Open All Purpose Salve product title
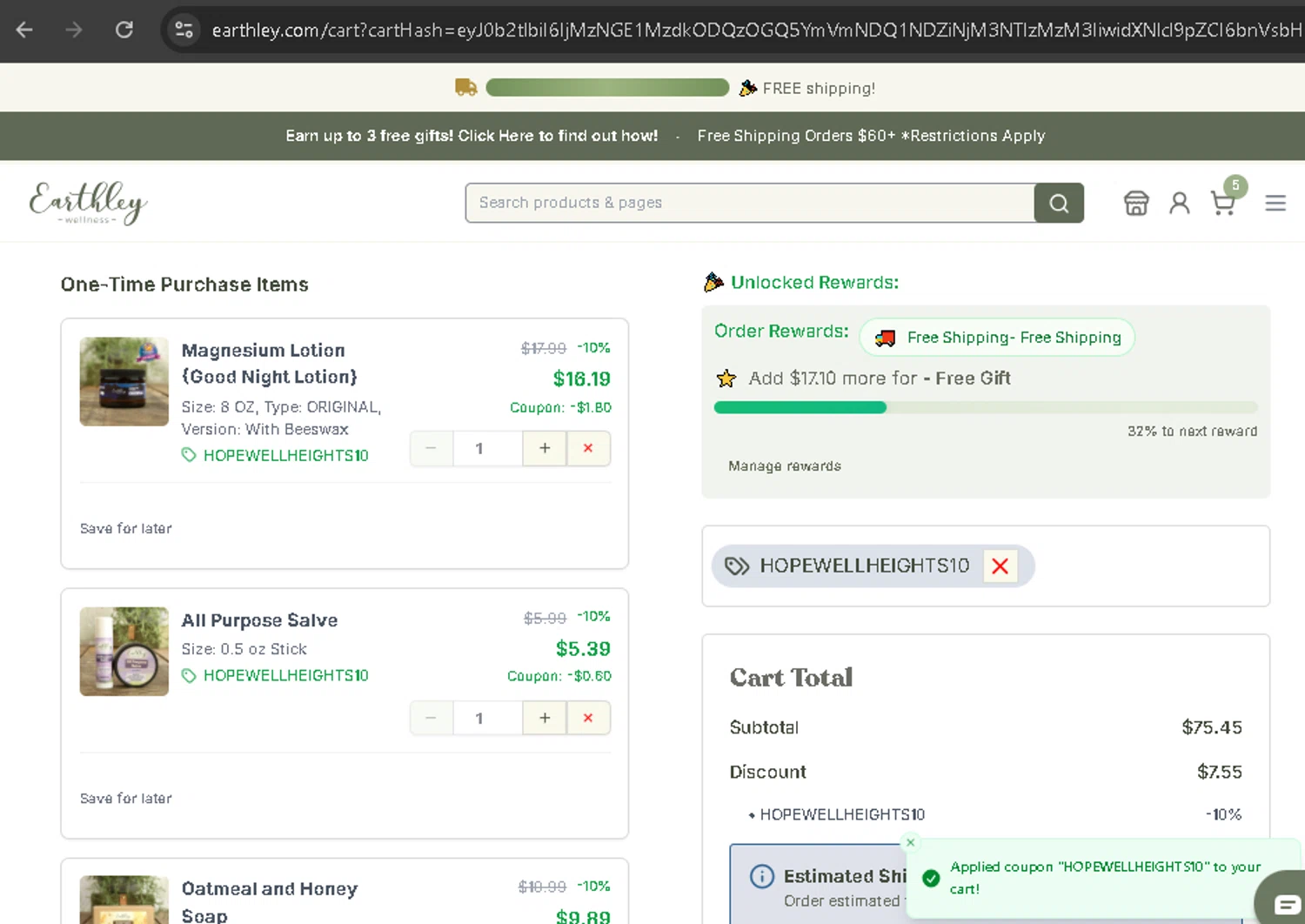 click(259, 620)
